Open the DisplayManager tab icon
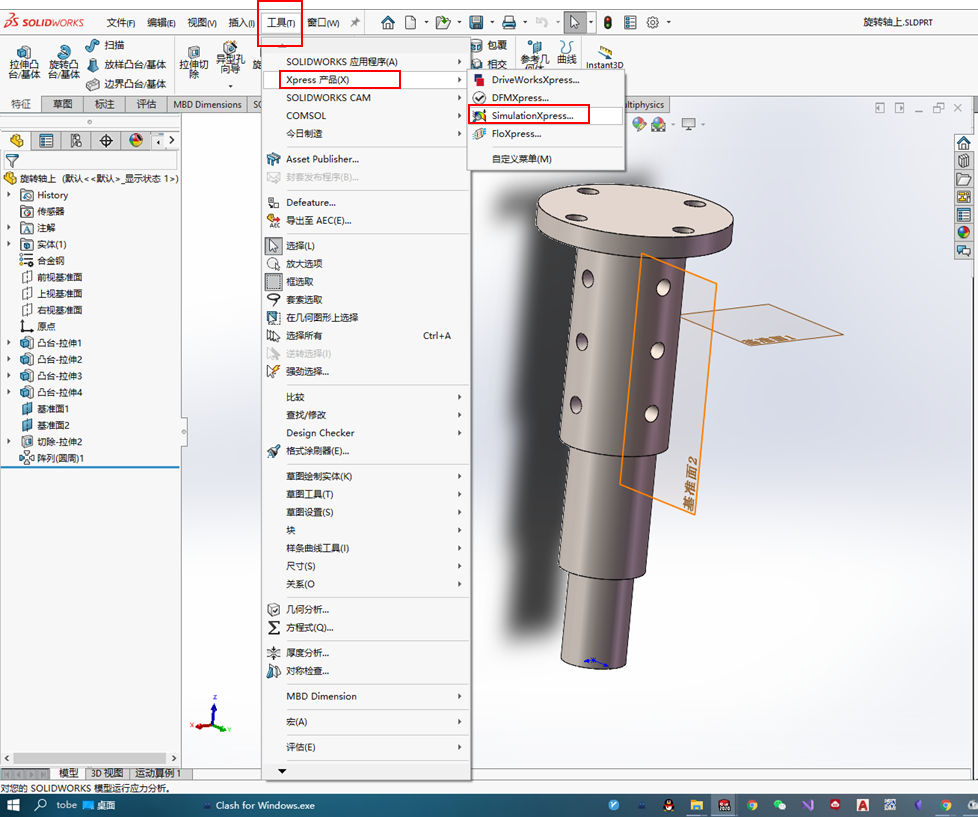 [136, 141]
